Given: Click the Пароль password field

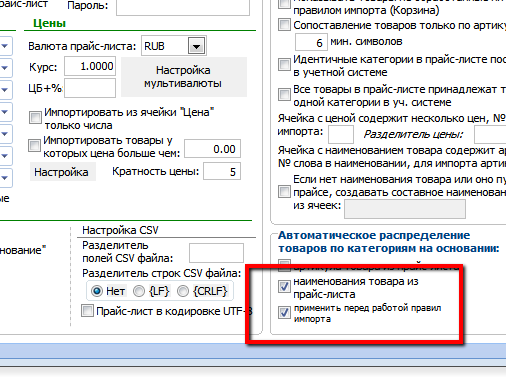Looking at the screenshot, I should tap(183, 7).
